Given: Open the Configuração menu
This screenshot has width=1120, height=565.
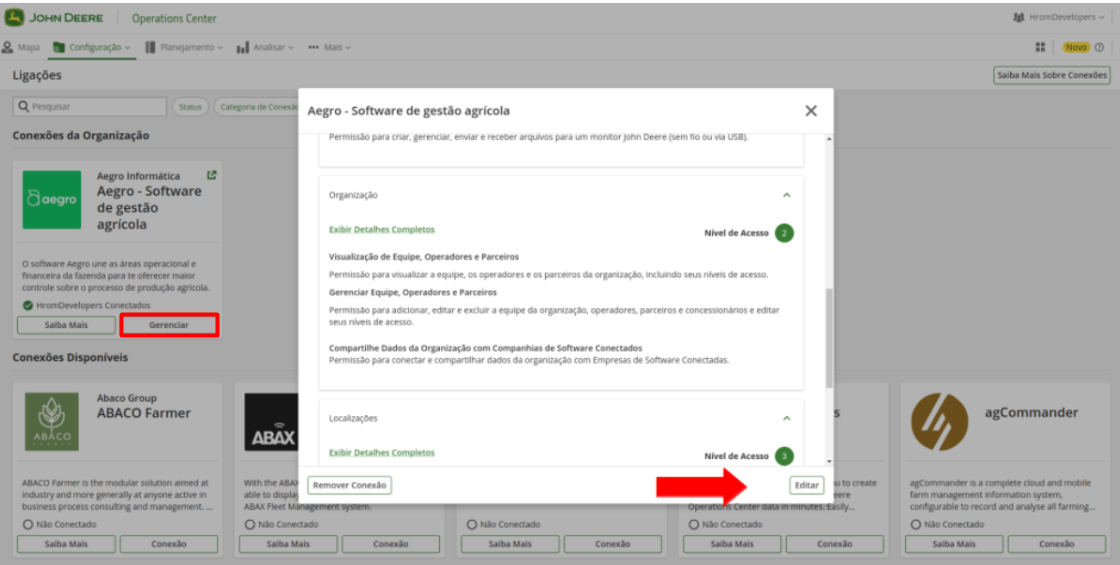Looking at the screenshot, I should (x=93, y=47).
